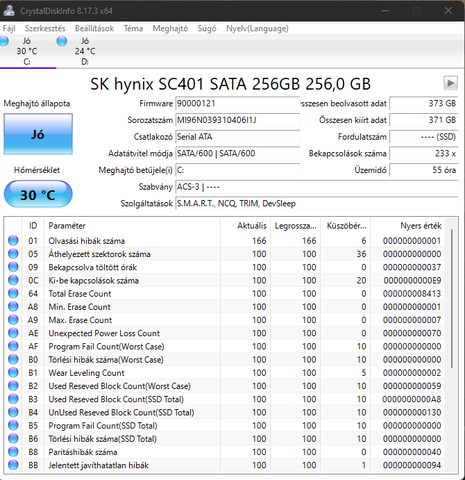The width and height of the screenshot is (465, 480).
Task: Click the 30 °C temperature button
Action: point(38,194)
